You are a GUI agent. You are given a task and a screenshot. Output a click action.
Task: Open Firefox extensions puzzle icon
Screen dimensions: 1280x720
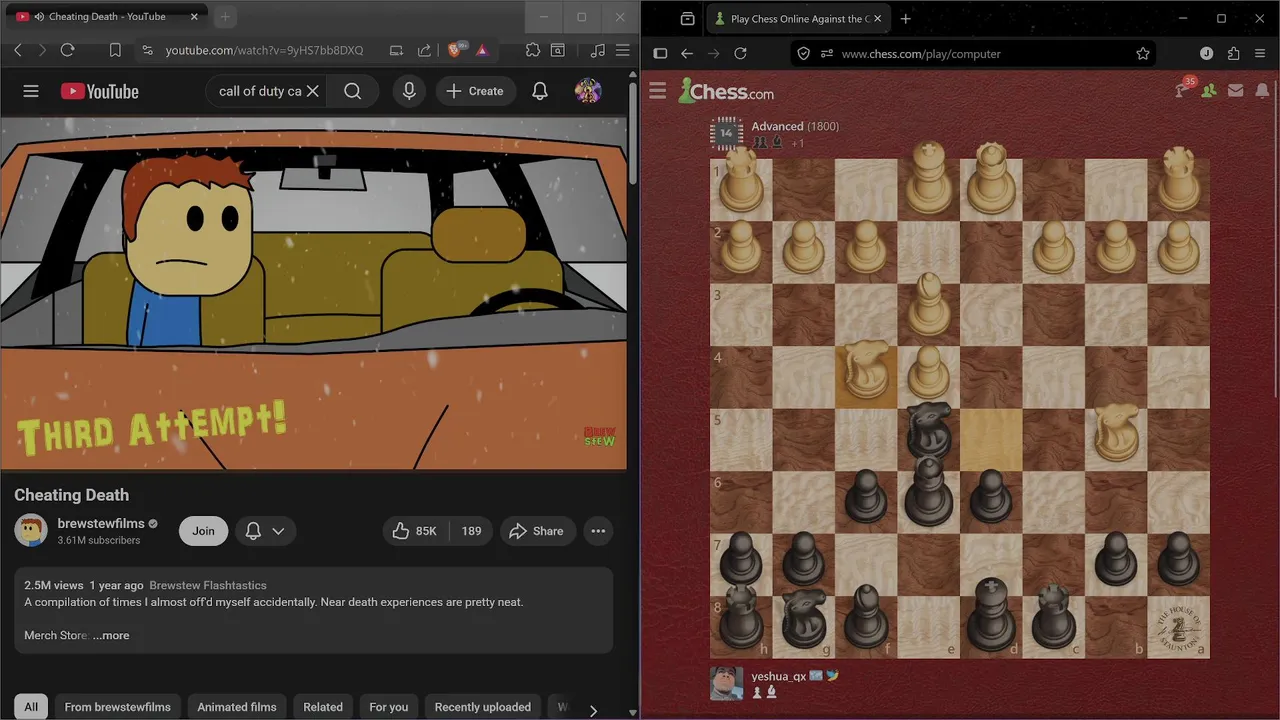point(1233,54)
